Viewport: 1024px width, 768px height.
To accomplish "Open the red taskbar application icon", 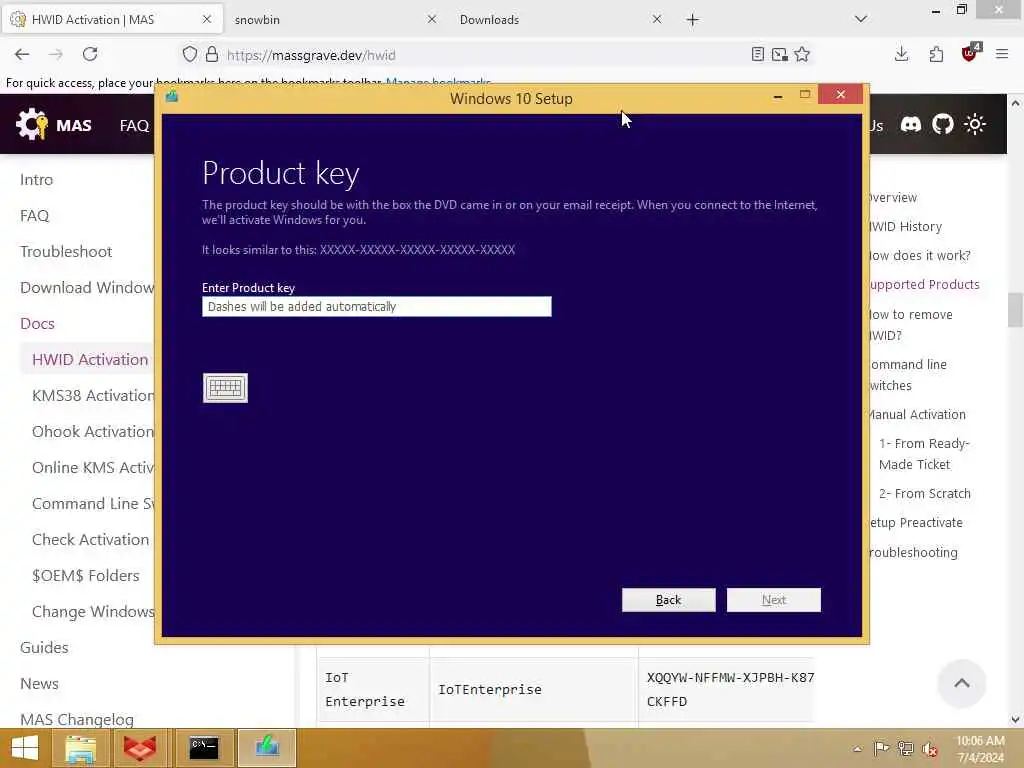I will tap(140, 748).
